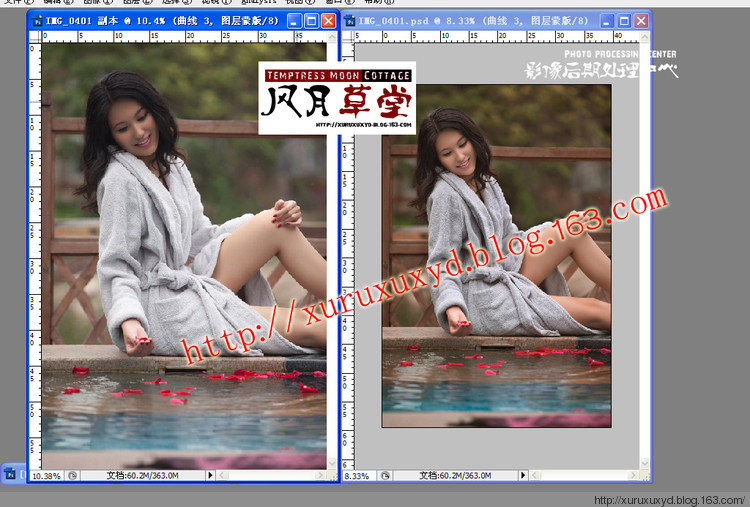Open the status bar arrow menu in IMG_0401.psd window
Screen dimensions: 750x507
pyautogui.click(x=523, y=475)
